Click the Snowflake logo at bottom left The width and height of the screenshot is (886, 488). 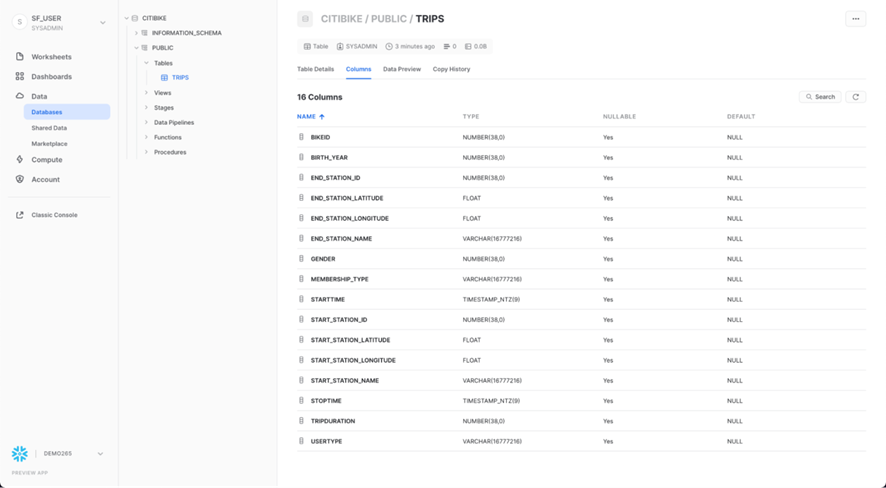[x=19, y=454]
